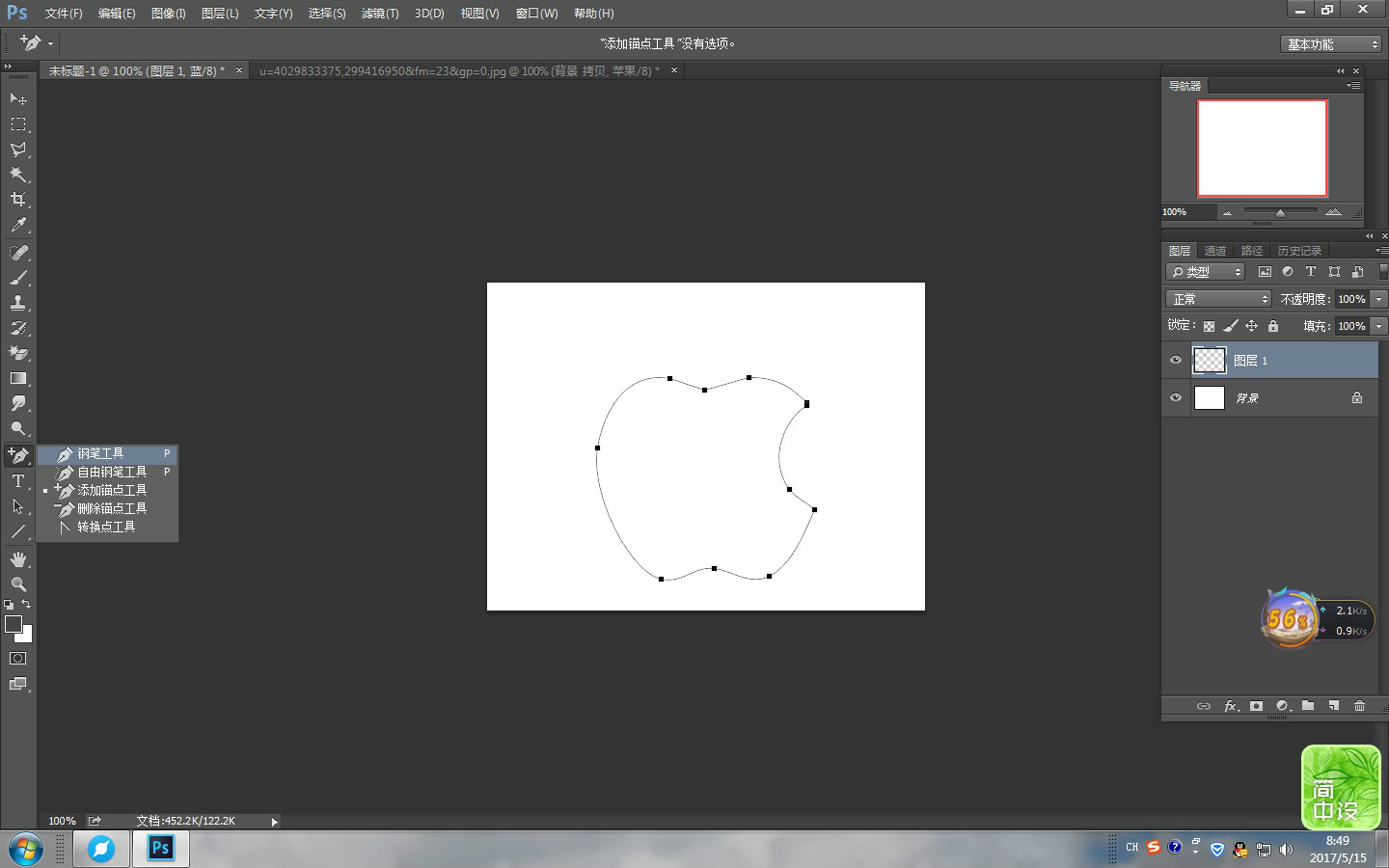Activate the Healing Brush tool

tap(18, 253)
